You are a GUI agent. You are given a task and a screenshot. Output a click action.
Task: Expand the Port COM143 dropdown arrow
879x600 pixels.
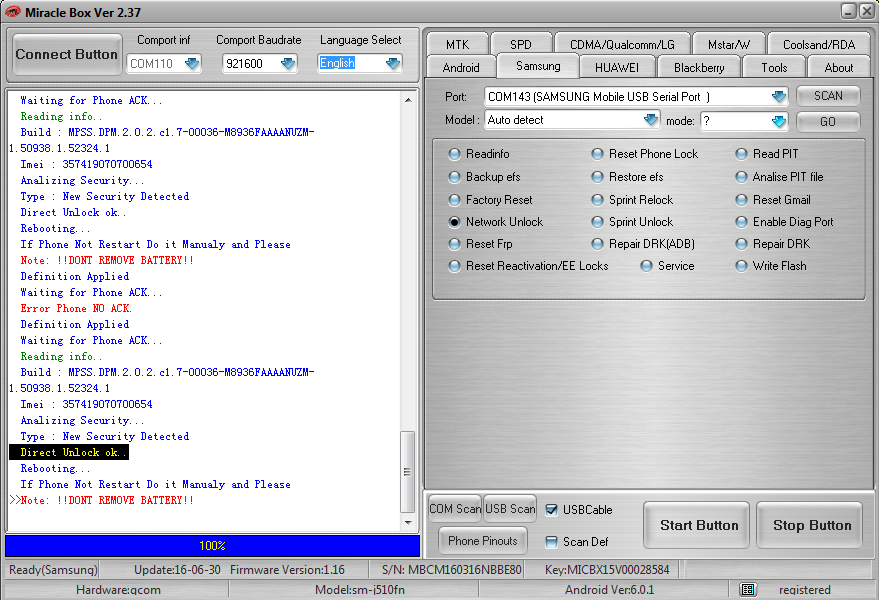click(779, 96)
